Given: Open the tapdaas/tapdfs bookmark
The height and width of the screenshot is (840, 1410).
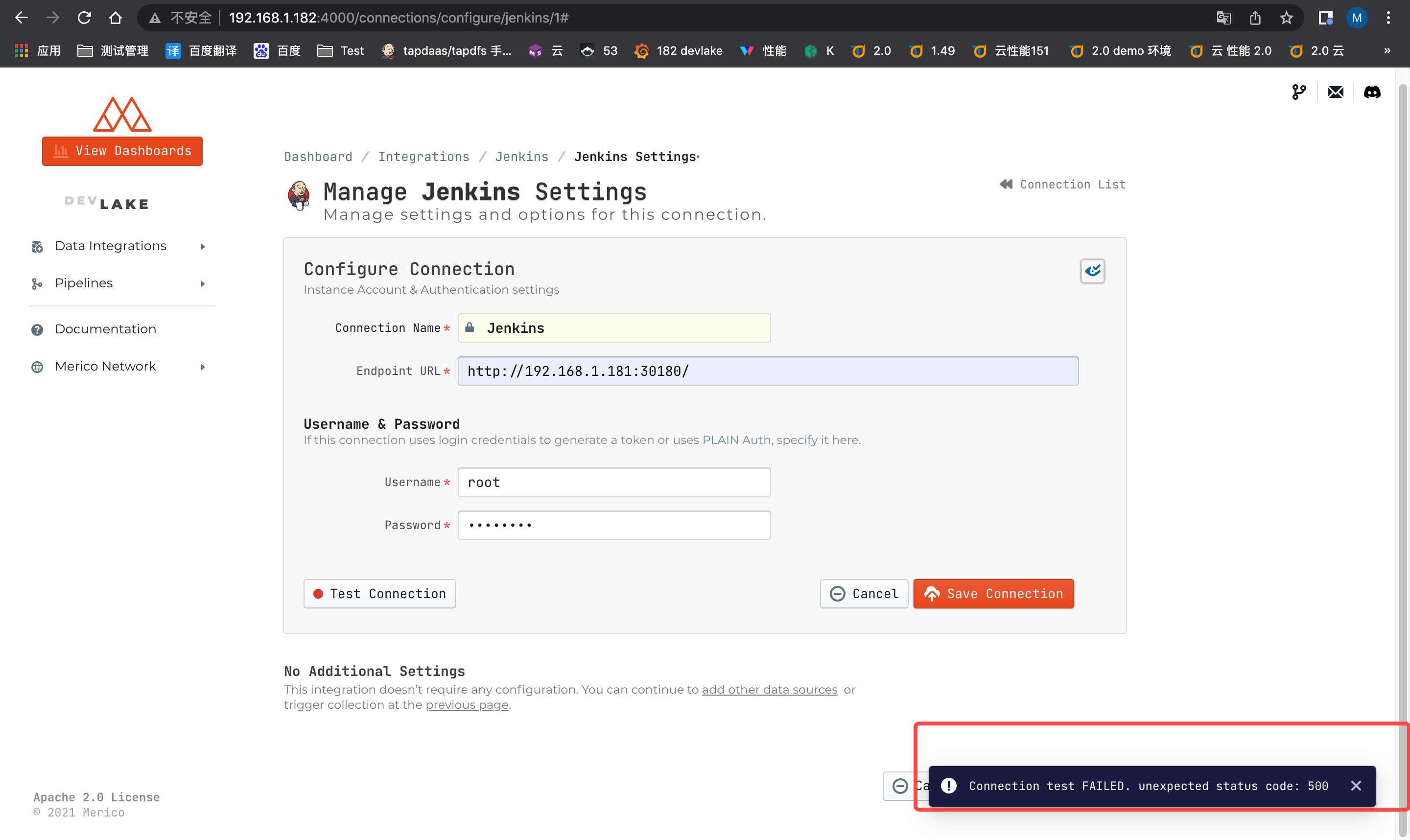Looking at the screenshot, I should (446, 51).
